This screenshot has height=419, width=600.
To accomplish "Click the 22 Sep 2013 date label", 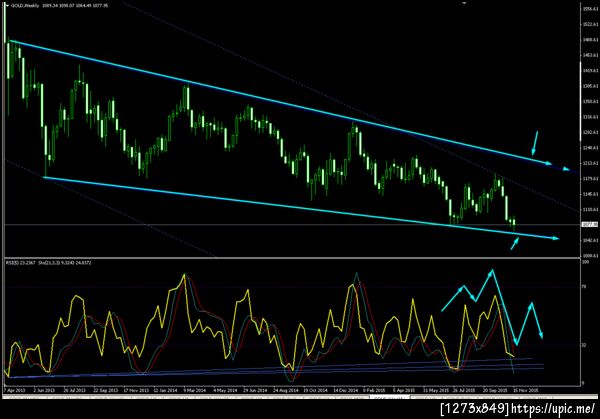I will tap(106, 391).
